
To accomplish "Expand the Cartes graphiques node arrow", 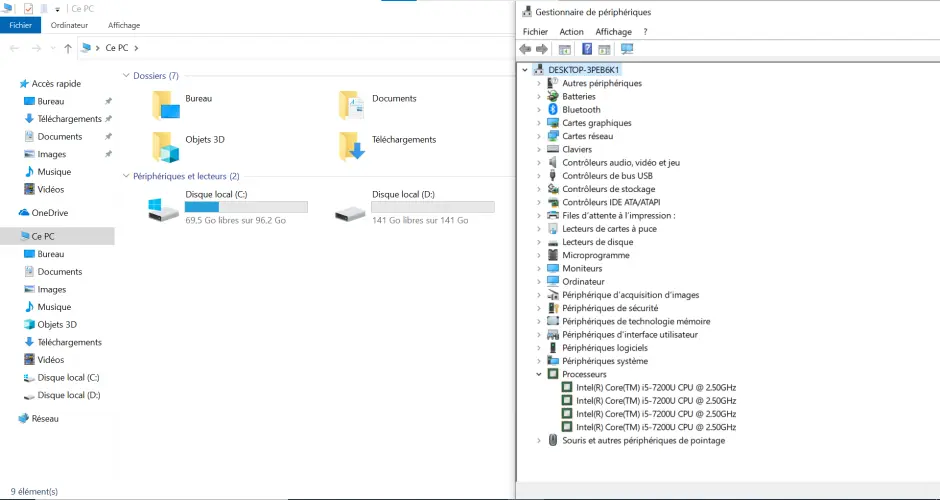I will [539, 123].
